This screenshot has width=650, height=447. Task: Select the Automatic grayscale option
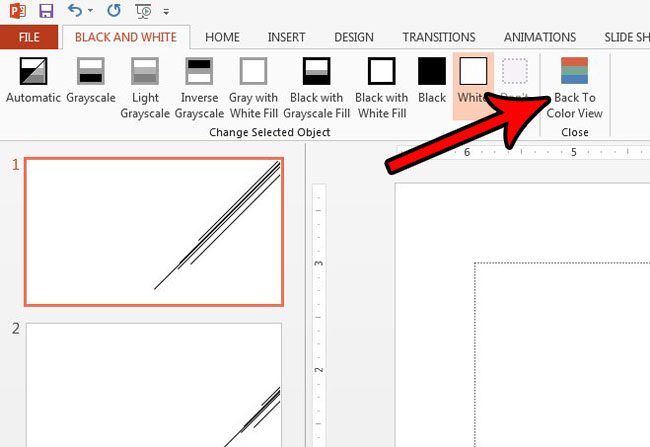[33, 81]
